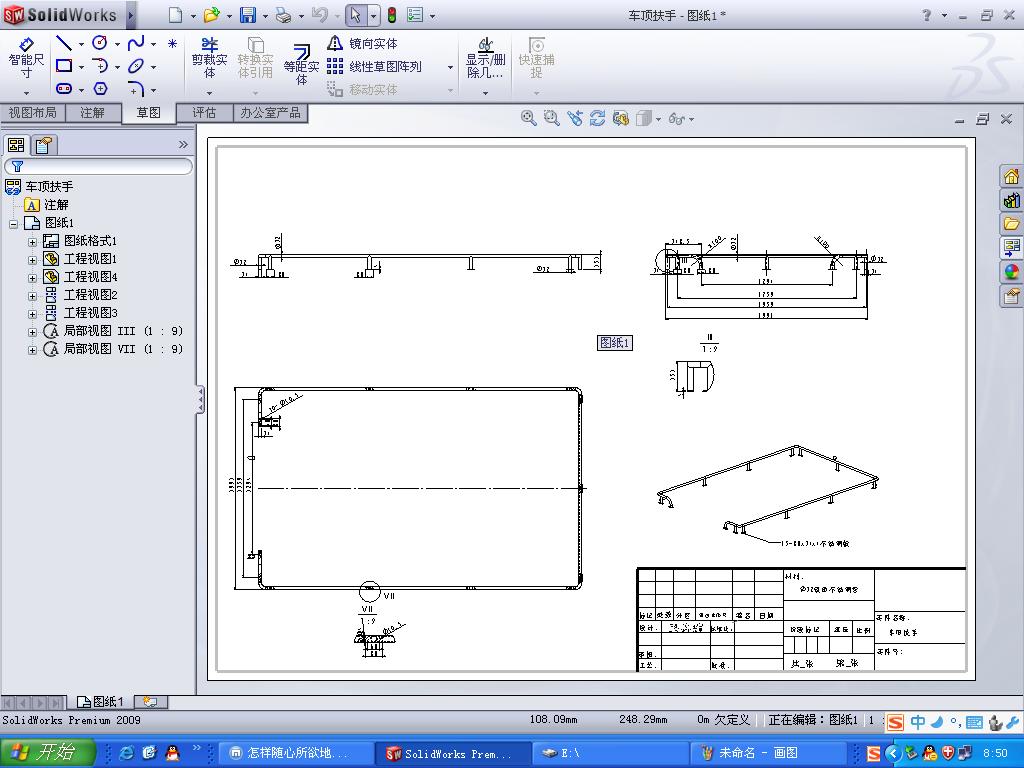
Task: Open the 办公室产品 tab
Action: click(x=270, y=113)
